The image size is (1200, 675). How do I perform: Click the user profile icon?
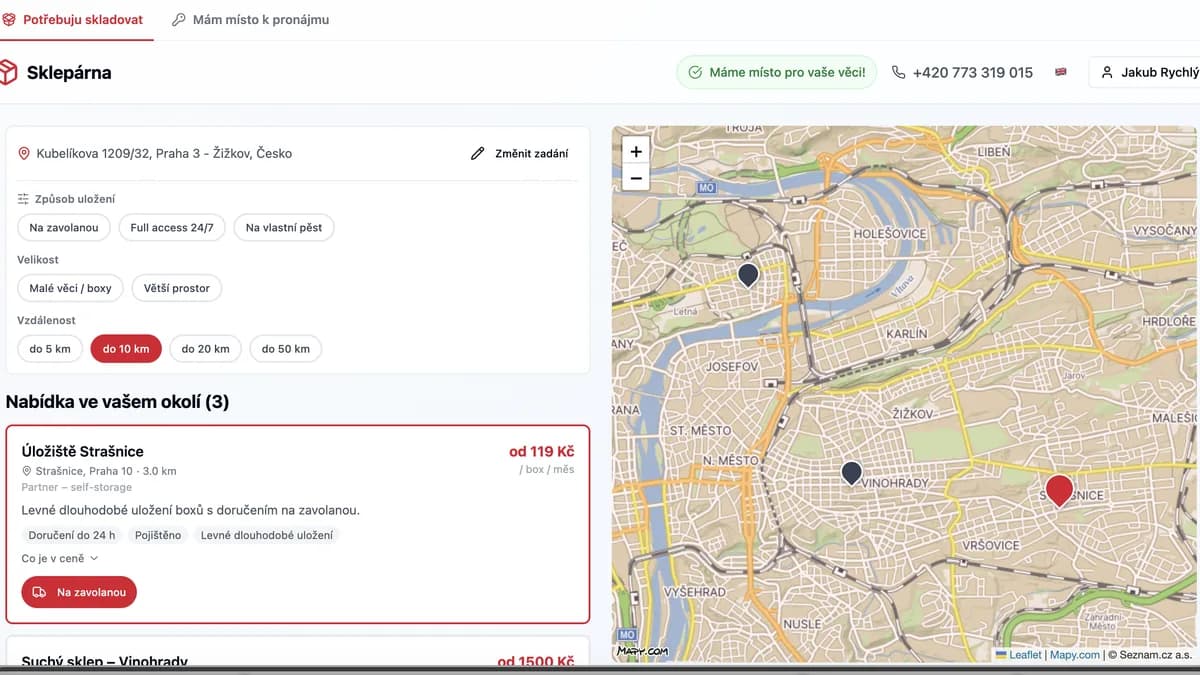pyautogui.click(x=1107, y=72)
